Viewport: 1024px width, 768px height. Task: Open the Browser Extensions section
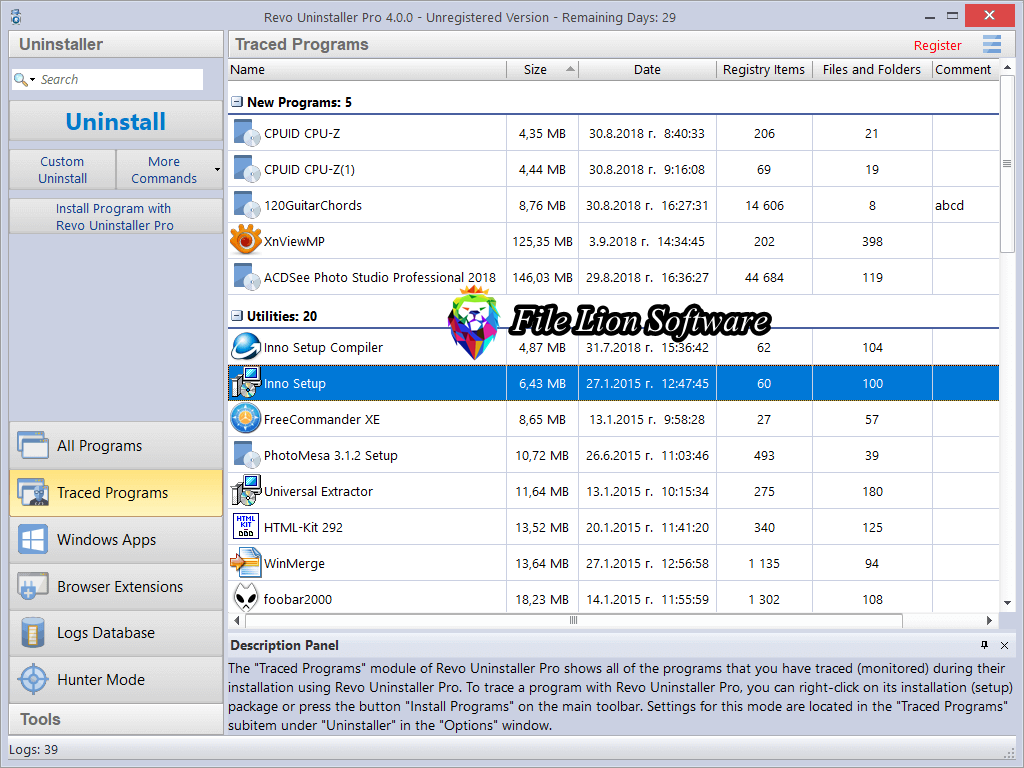click(x=116, y=586)
